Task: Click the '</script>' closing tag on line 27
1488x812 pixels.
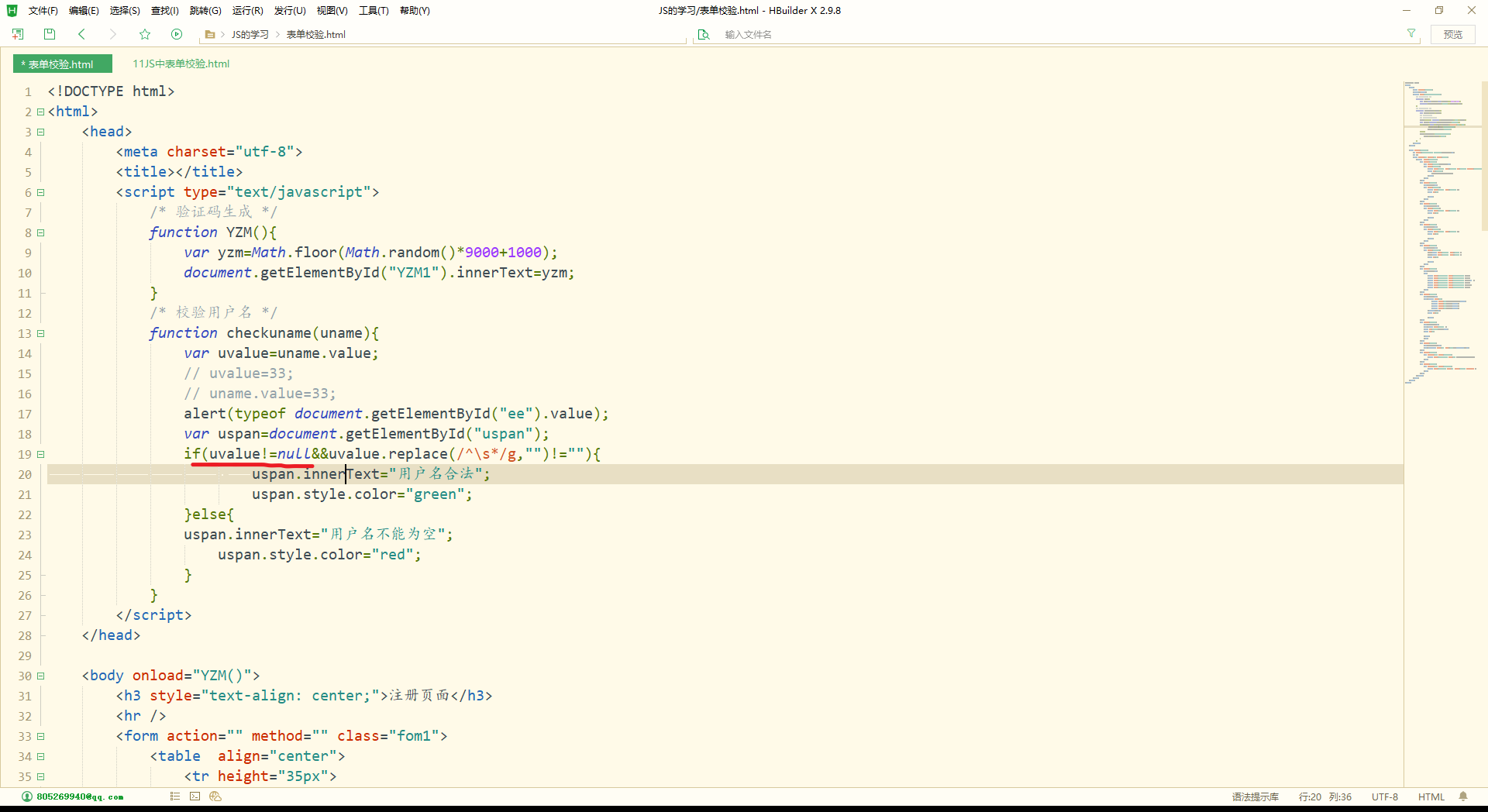Action: point(153,615)
